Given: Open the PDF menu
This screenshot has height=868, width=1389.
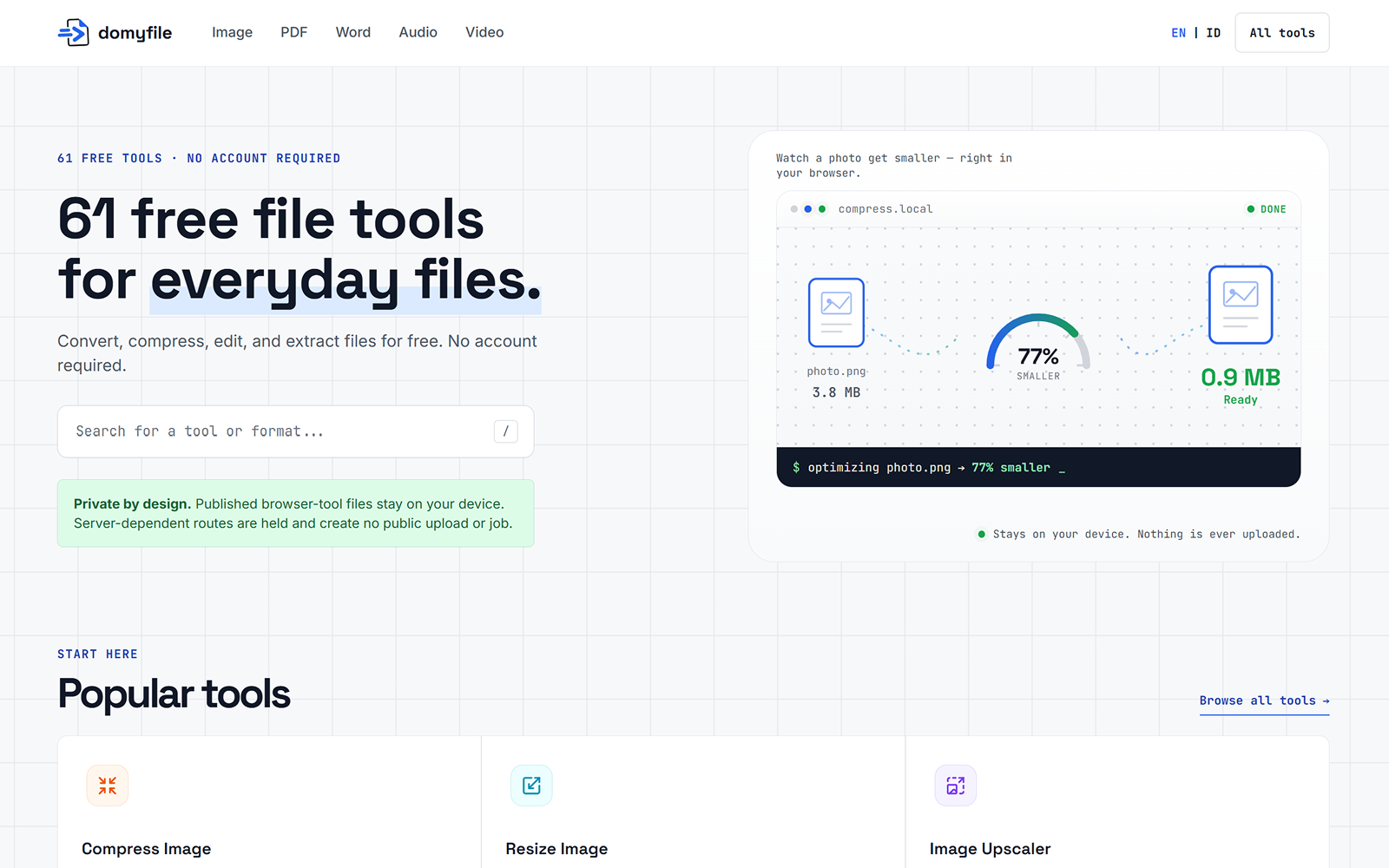Looking at the screenshot, I should click(x=293, y=32).
